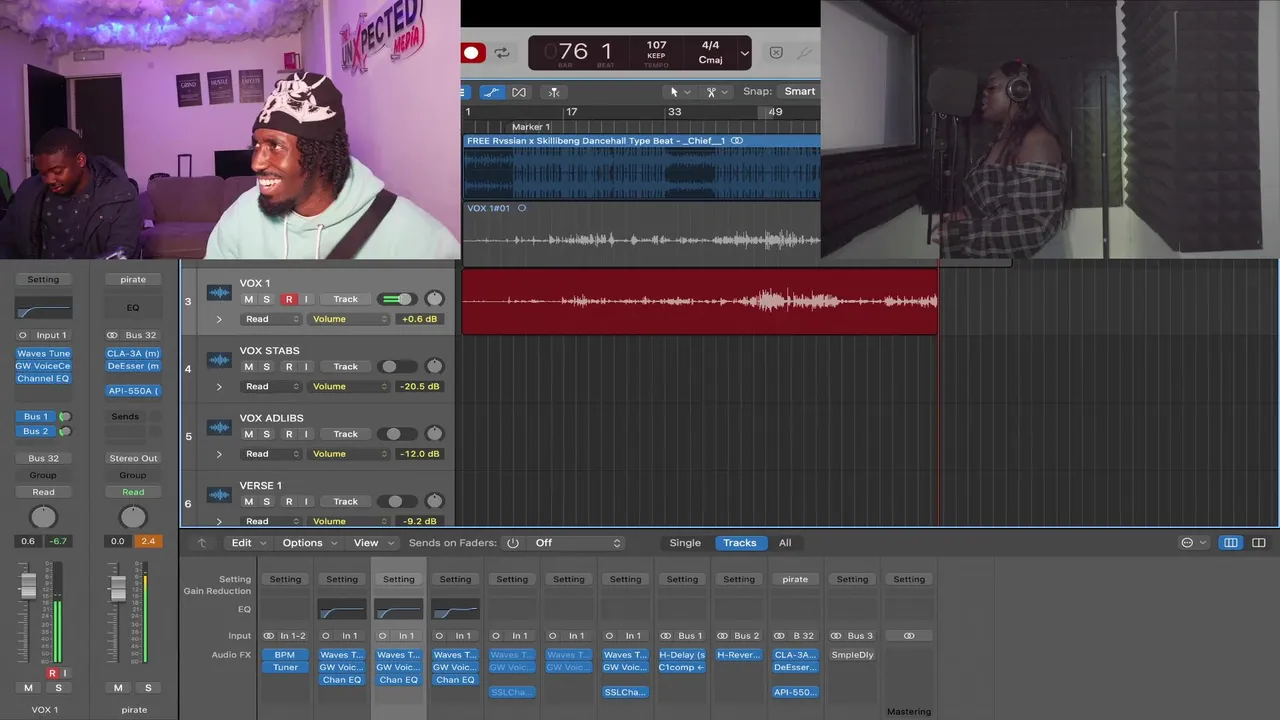Image resolution: width=1280 pixels, height=720 pixels.
Task: Click the red Record button in transport
Action: click(473, 53)
